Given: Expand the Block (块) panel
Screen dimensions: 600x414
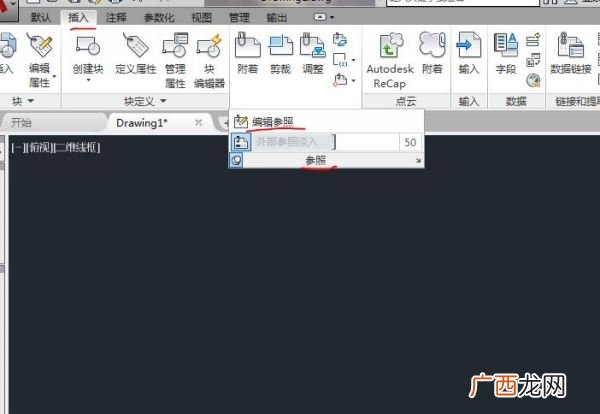Looking at the screenshot, I should point(23,101).
